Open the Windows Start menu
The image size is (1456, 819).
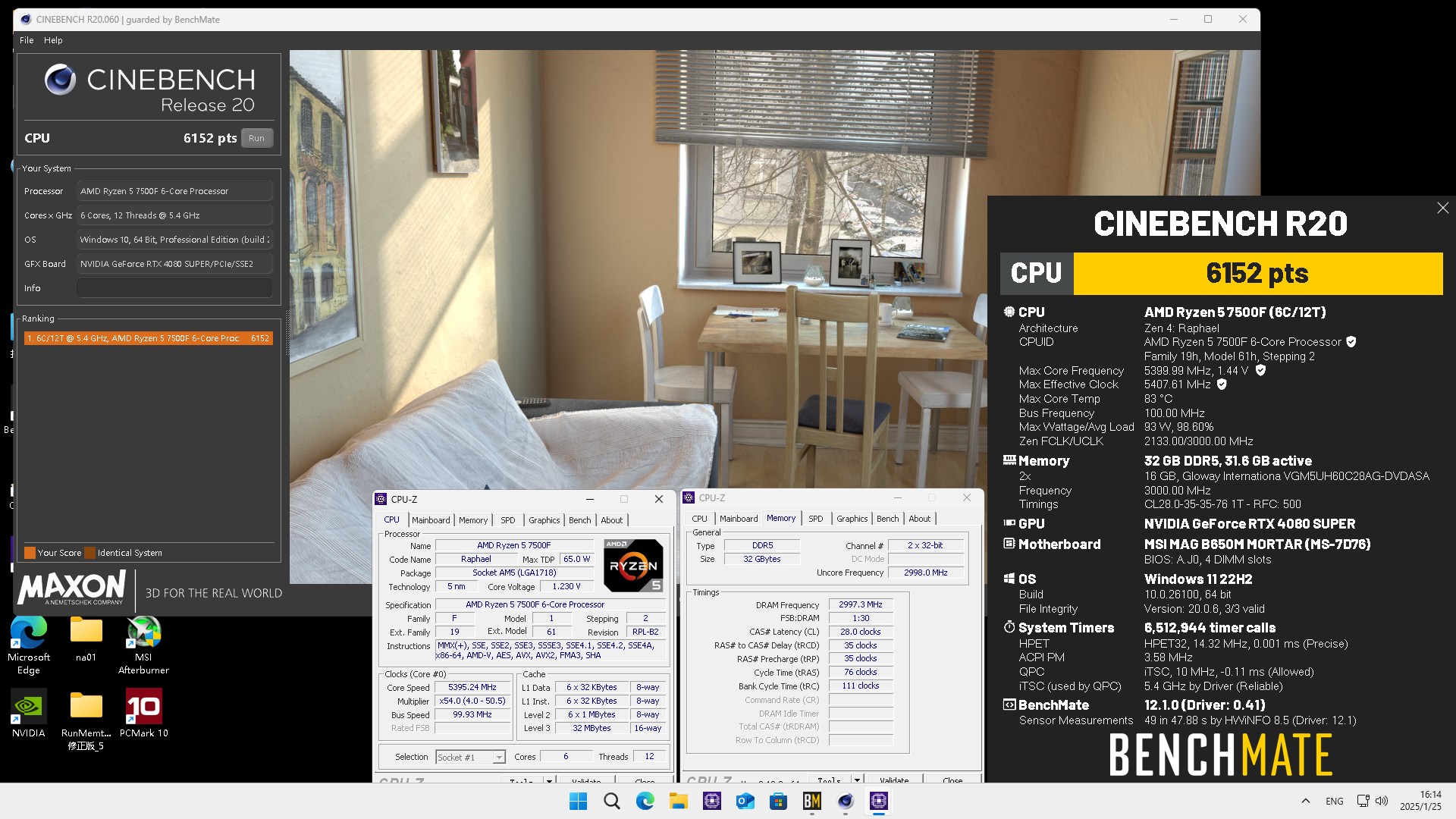coord(578,801)
